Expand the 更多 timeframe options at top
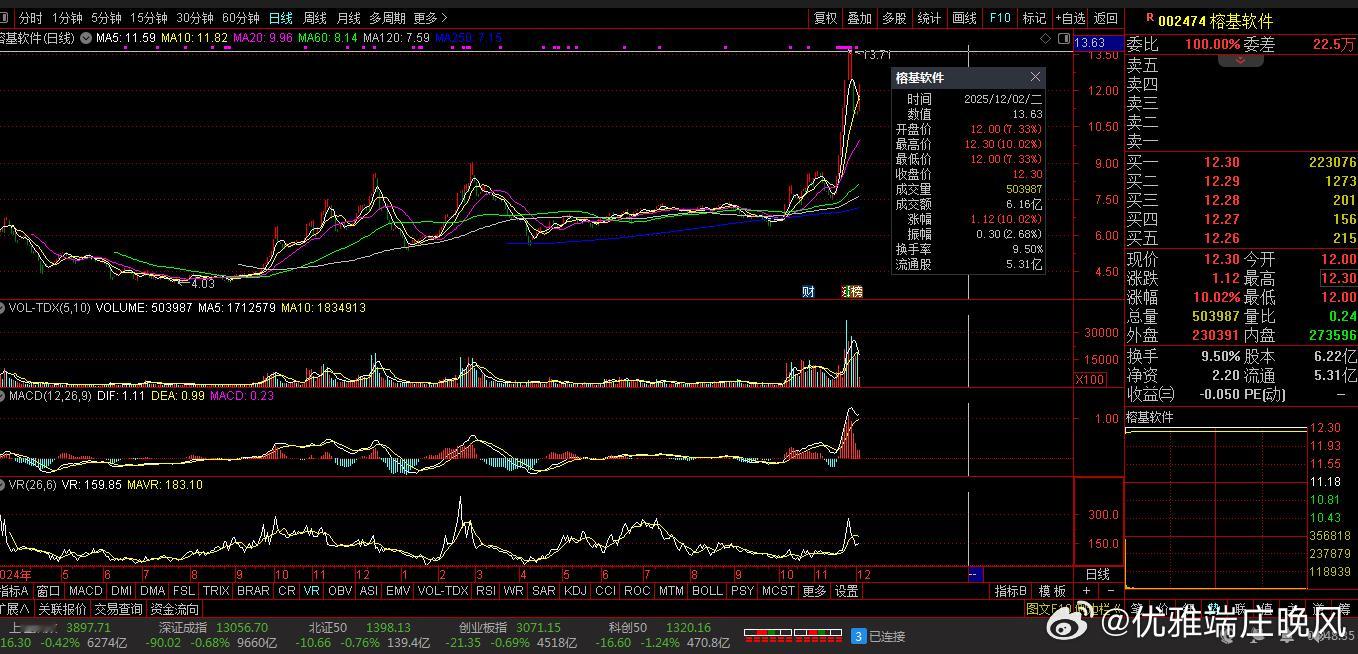Viewport: 1358px width, 654px height. [430, 18]
